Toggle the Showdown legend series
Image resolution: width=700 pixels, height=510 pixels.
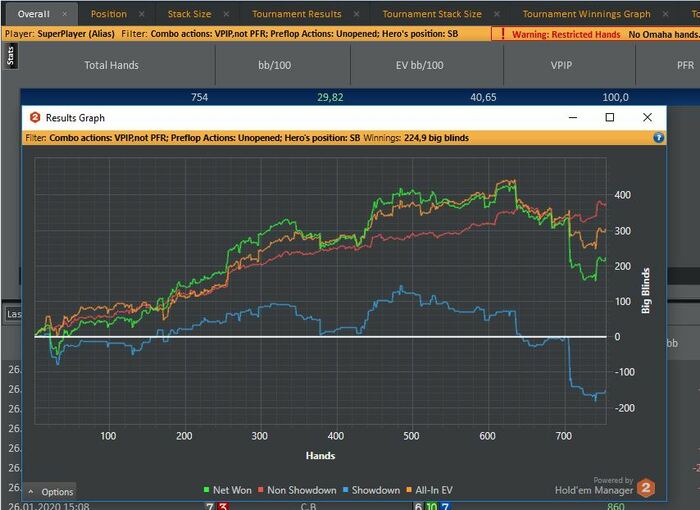(371, 490)
